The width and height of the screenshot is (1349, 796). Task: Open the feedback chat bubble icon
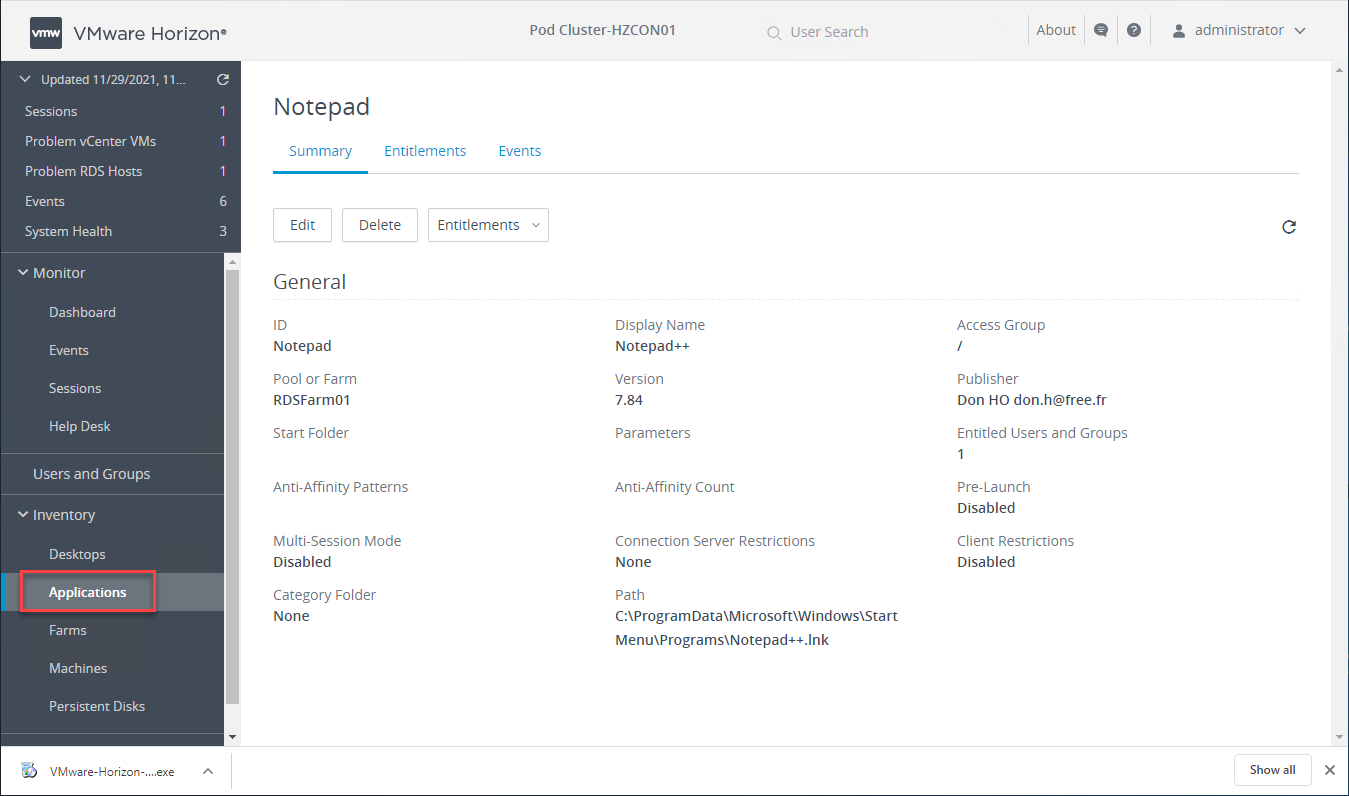(1101, 30)
